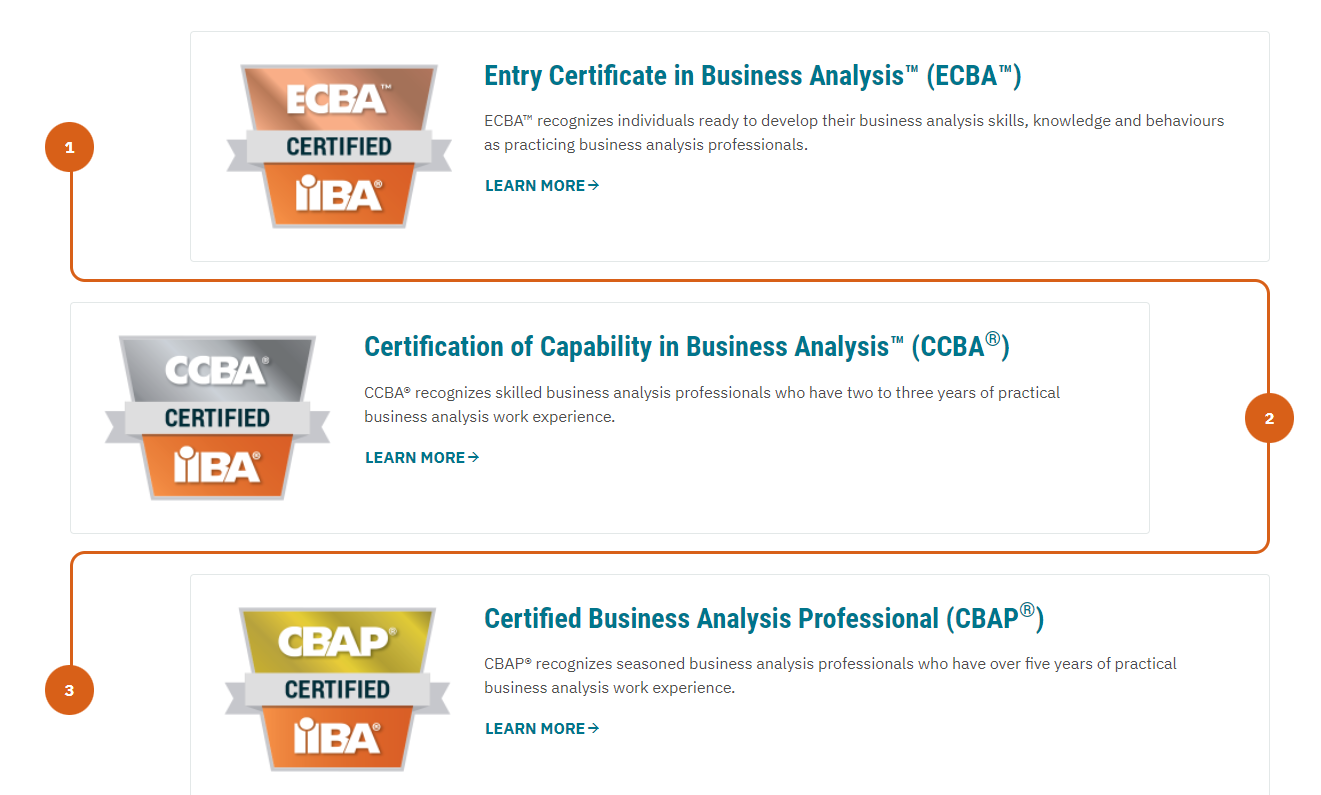Viewport: 1321px width, 795px height.
Task: Click the CERTIFIED ribbon on the ECBA badge
Action: tap(339, 148)
